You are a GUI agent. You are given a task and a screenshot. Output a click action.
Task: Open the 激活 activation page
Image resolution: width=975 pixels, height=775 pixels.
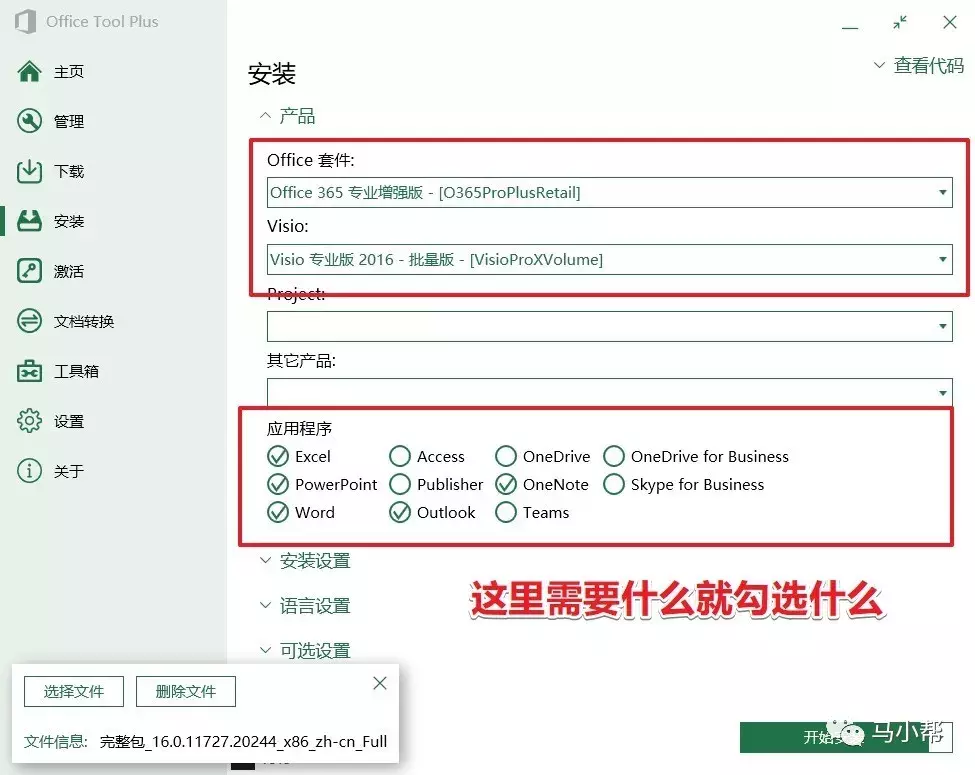pyautogui.click(x=69, y=272)
